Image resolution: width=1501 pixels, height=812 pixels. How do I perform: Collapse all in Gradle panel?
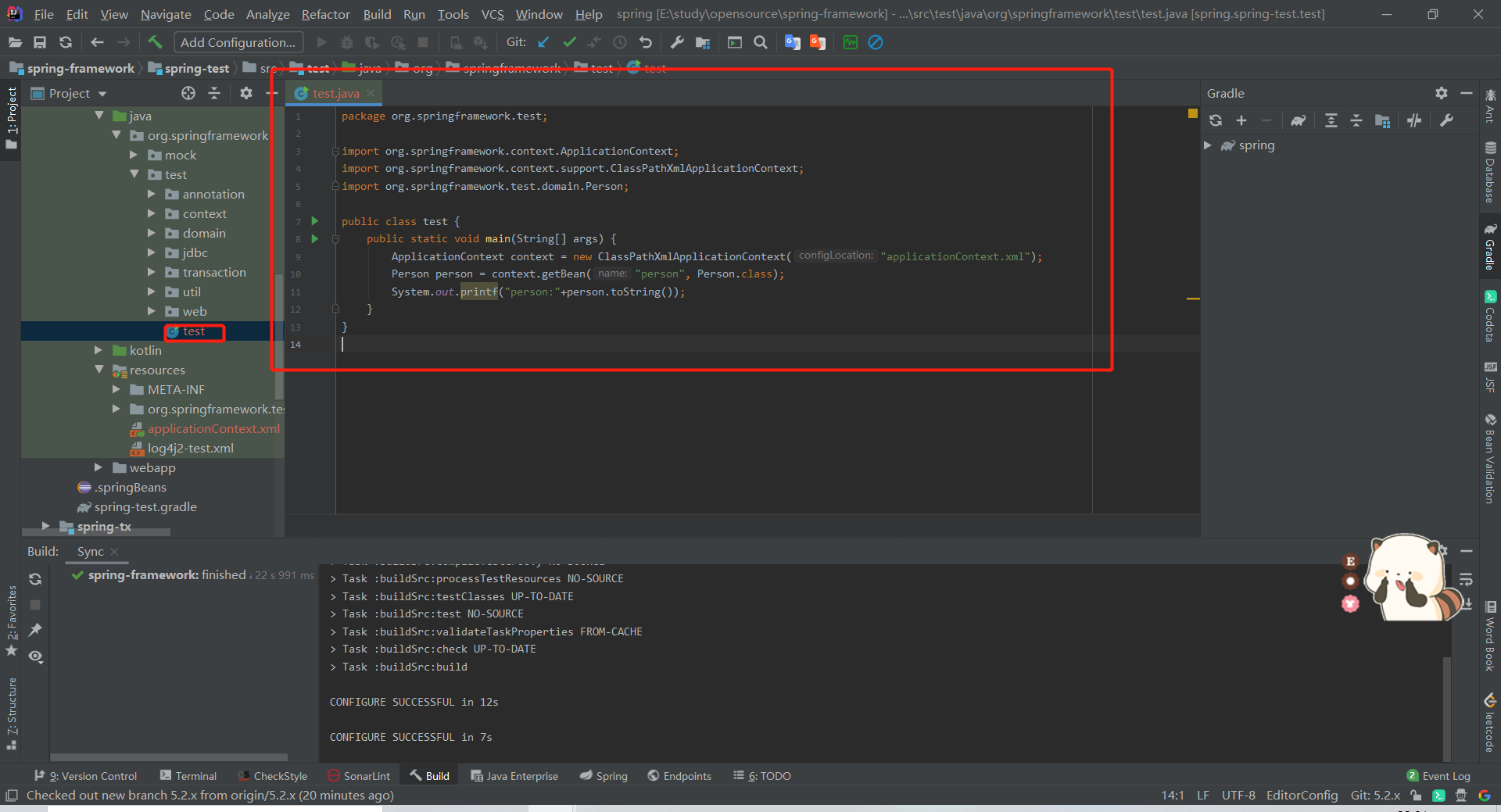1356,120
